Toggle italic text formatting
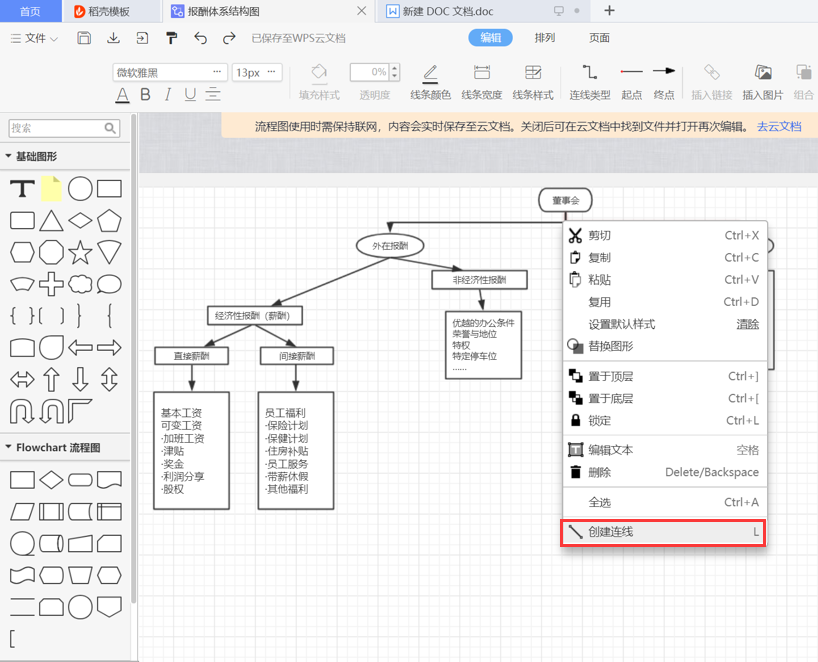The width and height of the screenshot is (818, 662). click(x=167, y=95)
